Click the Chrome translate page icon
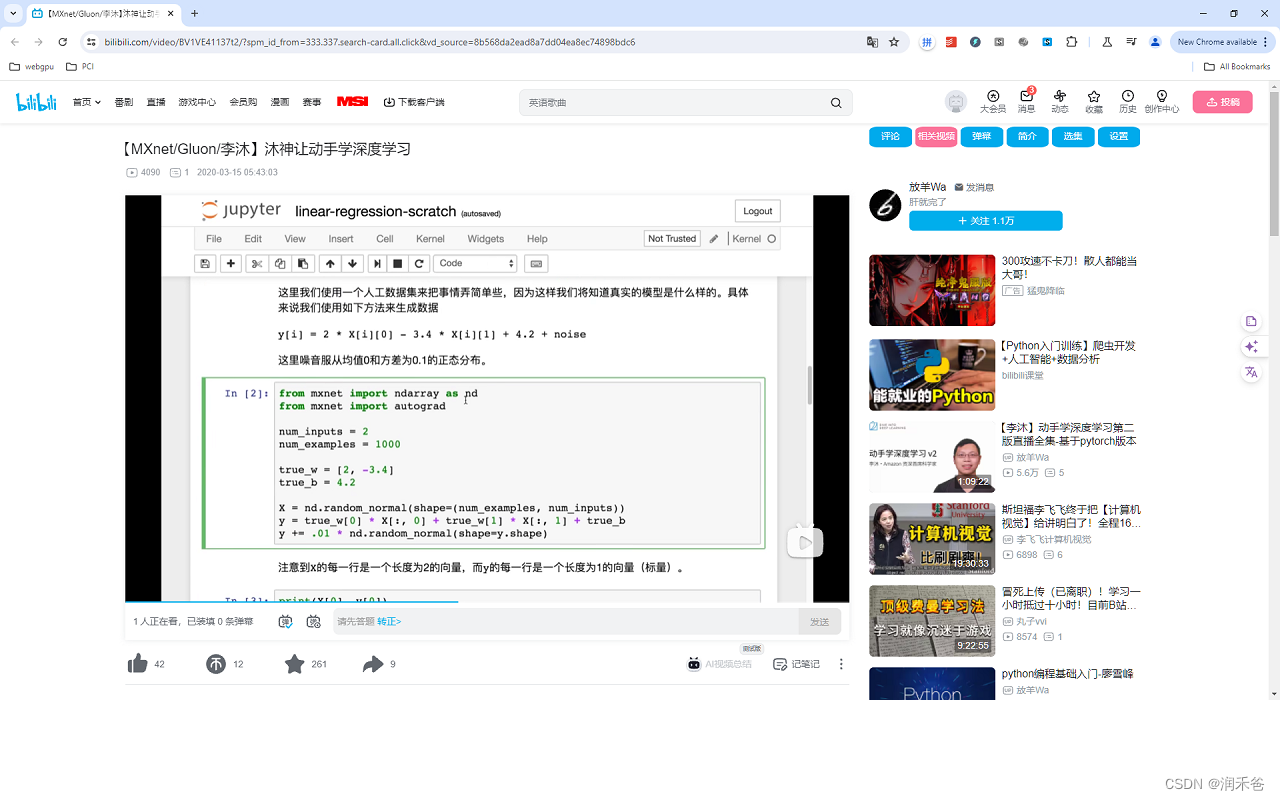 [872, 42]
